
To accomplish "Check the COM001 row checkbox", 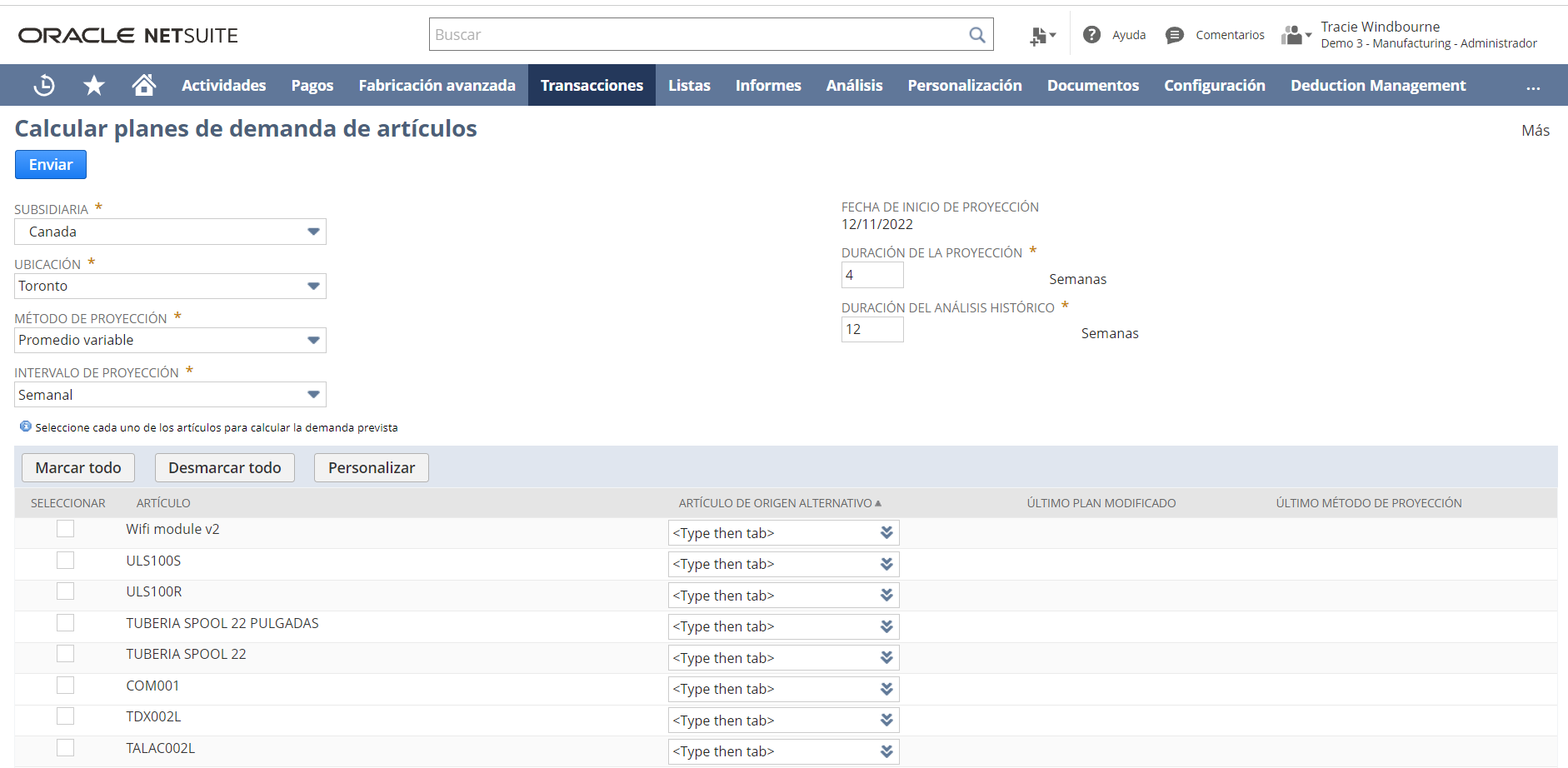I will tap(65, 685).
